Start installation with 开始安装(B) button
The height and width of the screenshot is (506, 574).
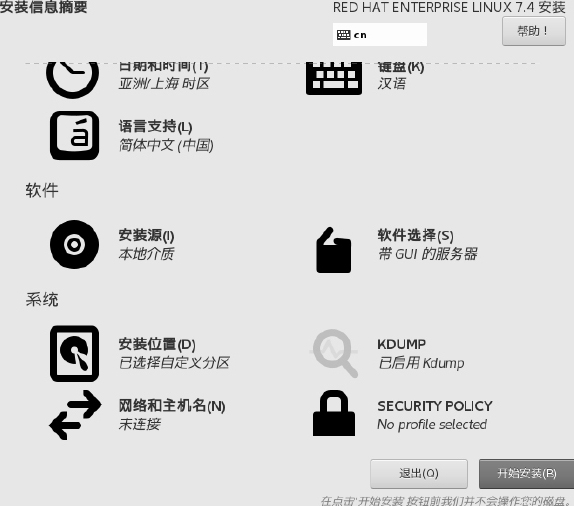(526, 474)
